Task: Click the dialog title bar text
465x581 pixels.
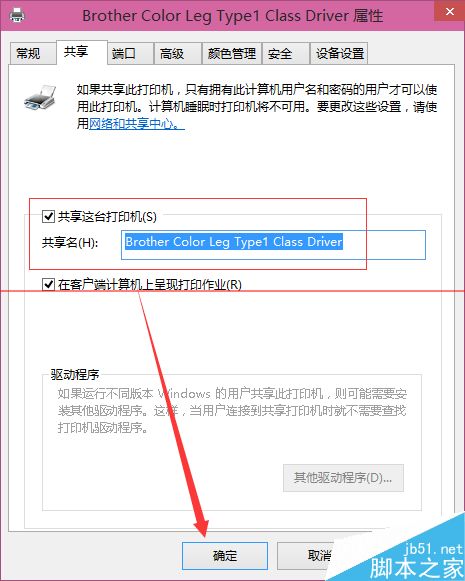Action: (232, 16)
